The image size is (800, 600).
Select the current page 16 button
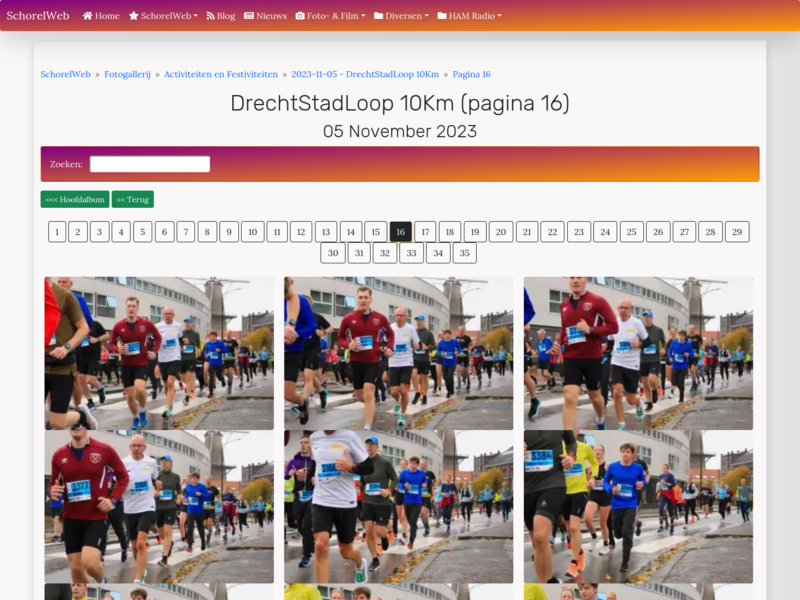coord(401,232)
